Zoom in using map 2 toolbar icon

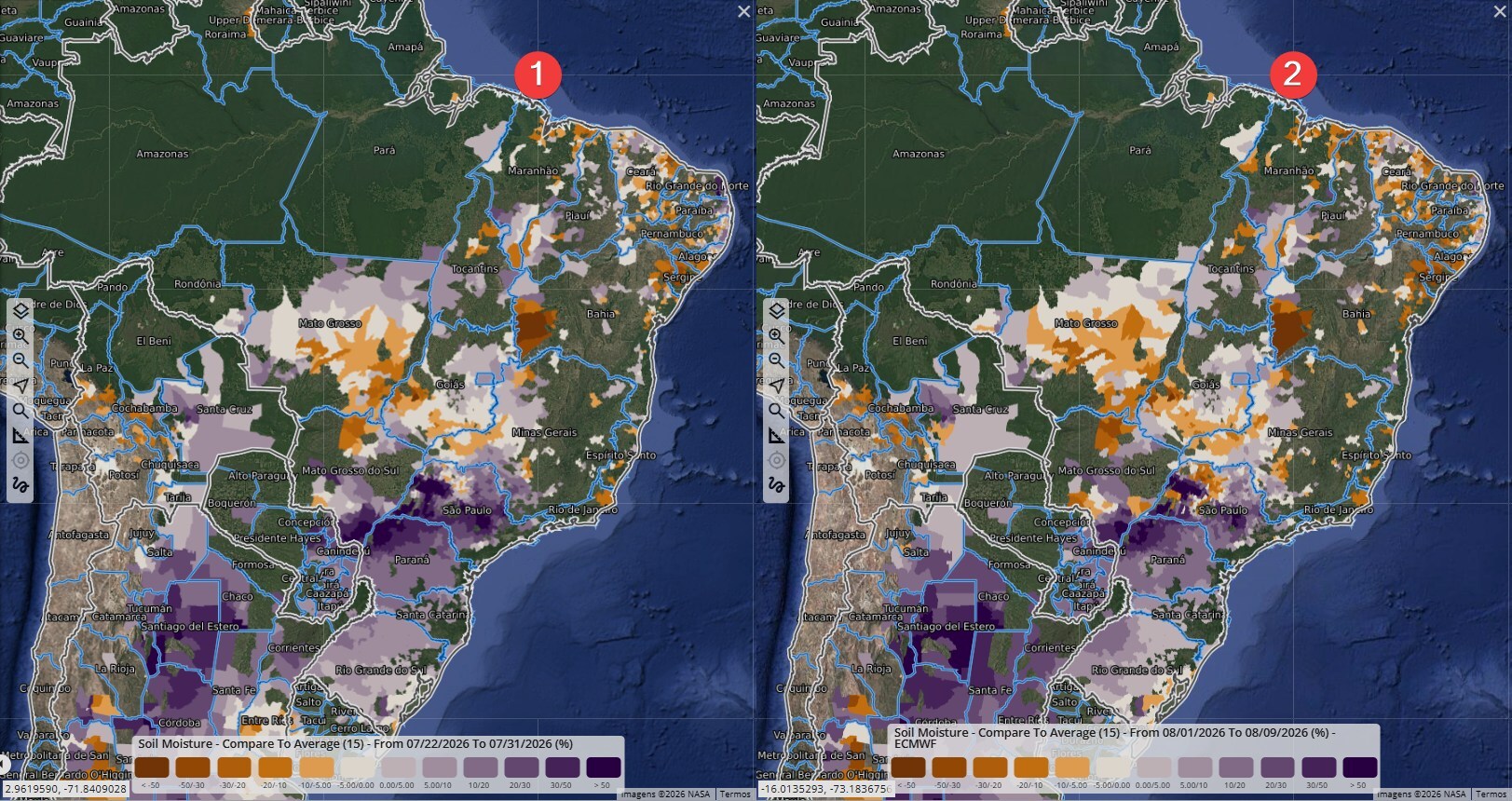tap(776, 335)
